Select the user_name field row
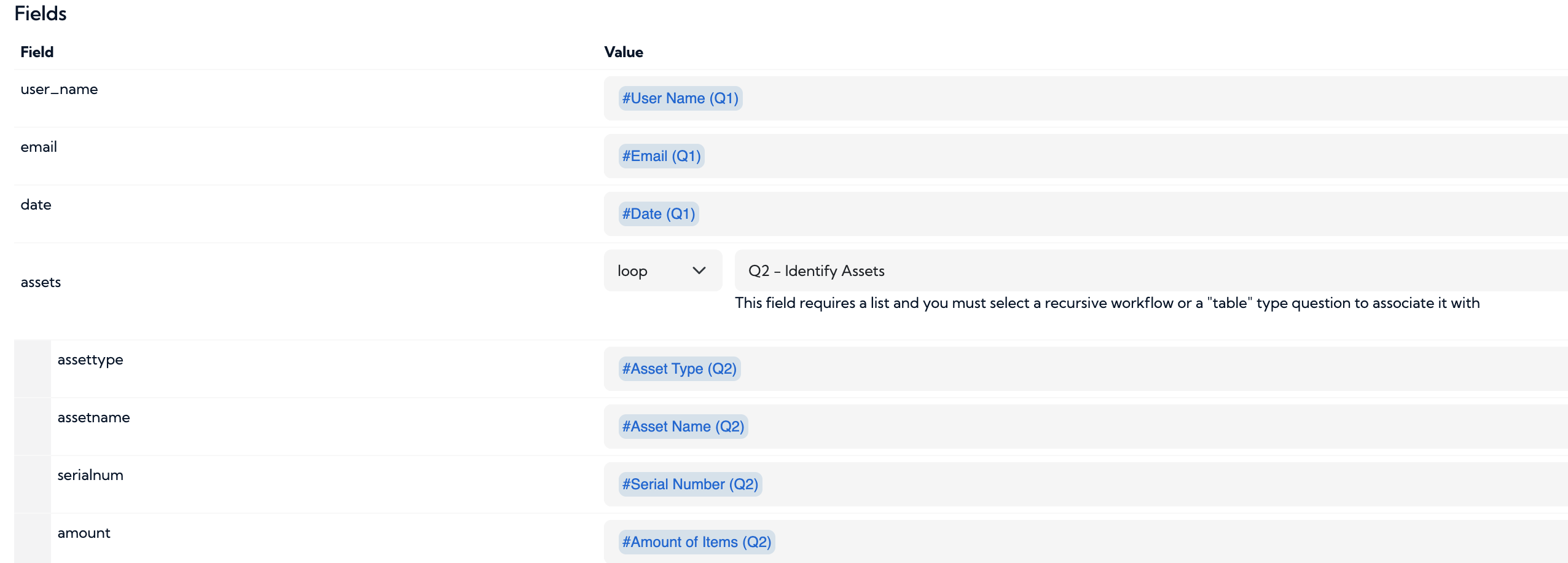Screen dimensions: 1568x563 tap(59, 89)
